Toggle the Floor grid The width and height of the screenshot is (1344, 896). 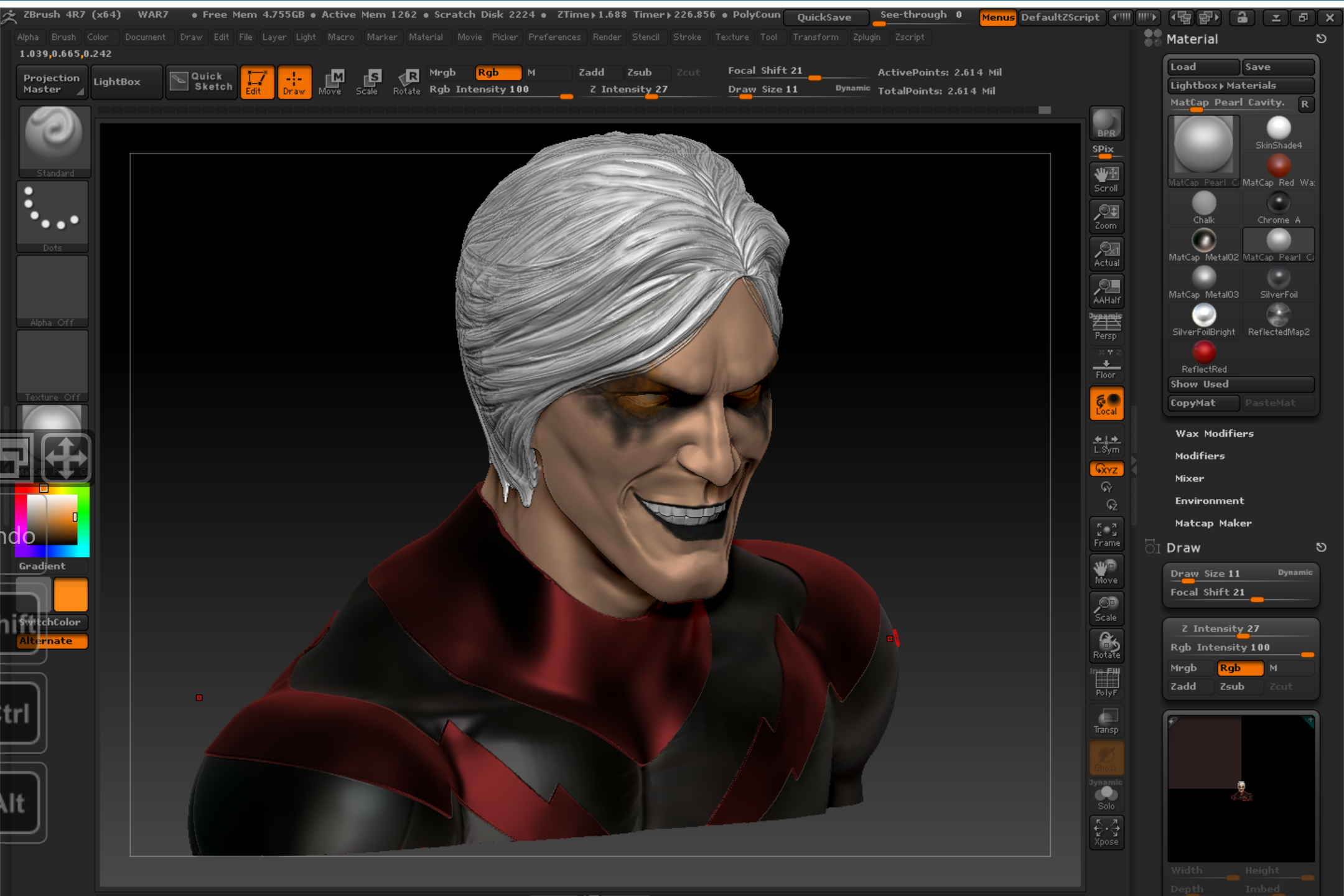1106,365
